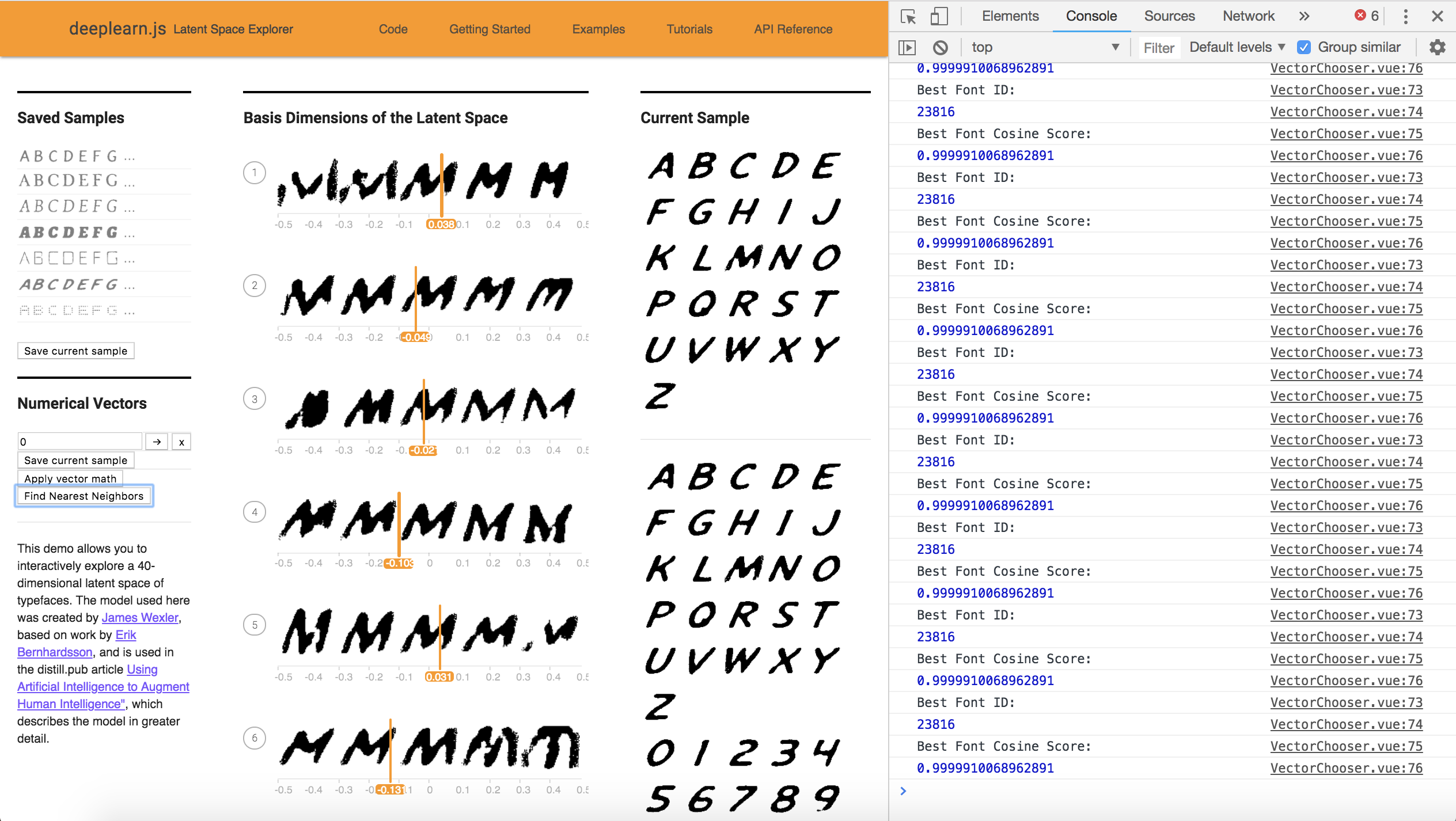1456x821 pixels.
Task: Open the Code nav link
Action: point(393,29)
